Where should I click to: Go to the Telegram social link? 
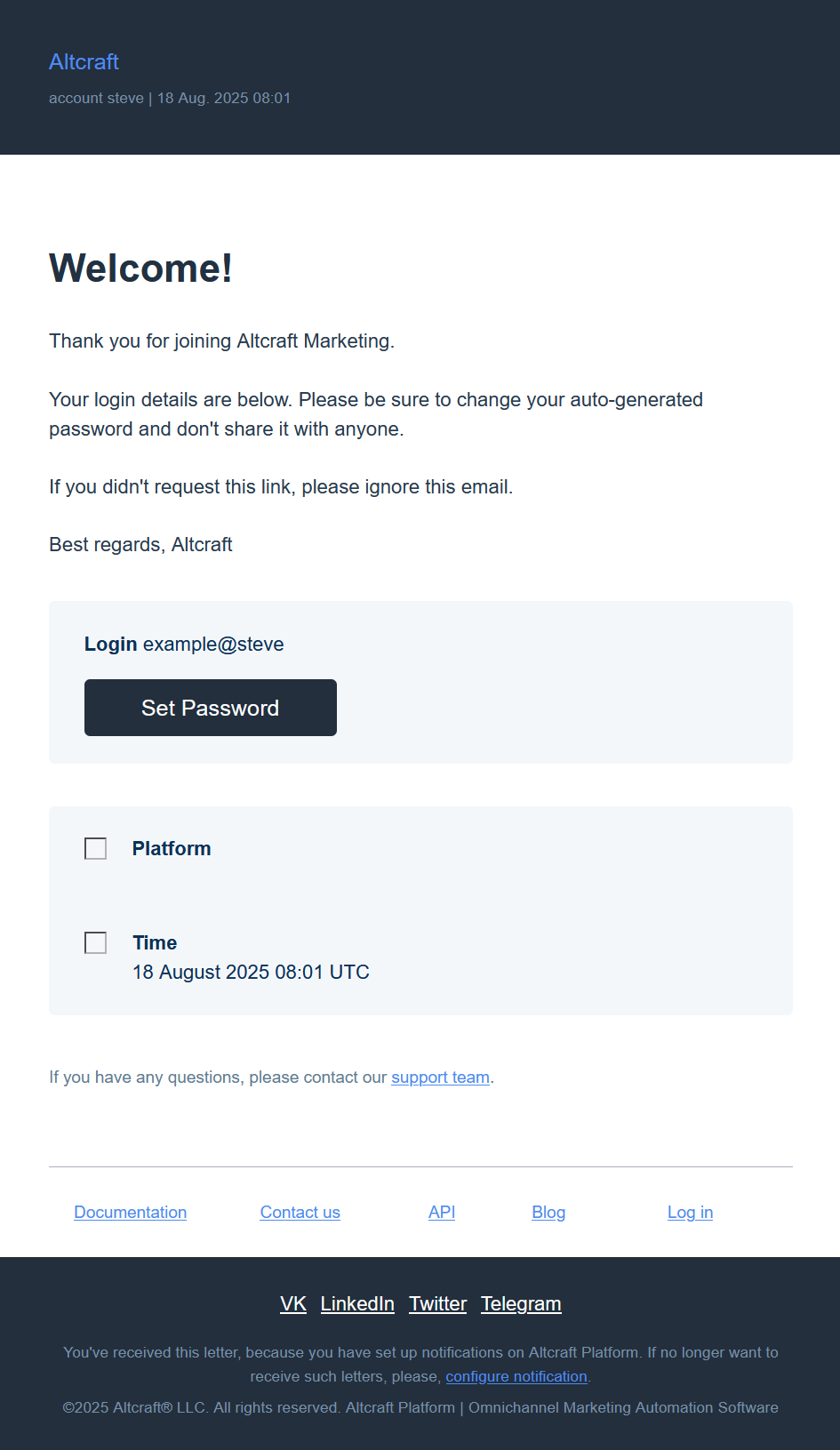coord(521,1304)
